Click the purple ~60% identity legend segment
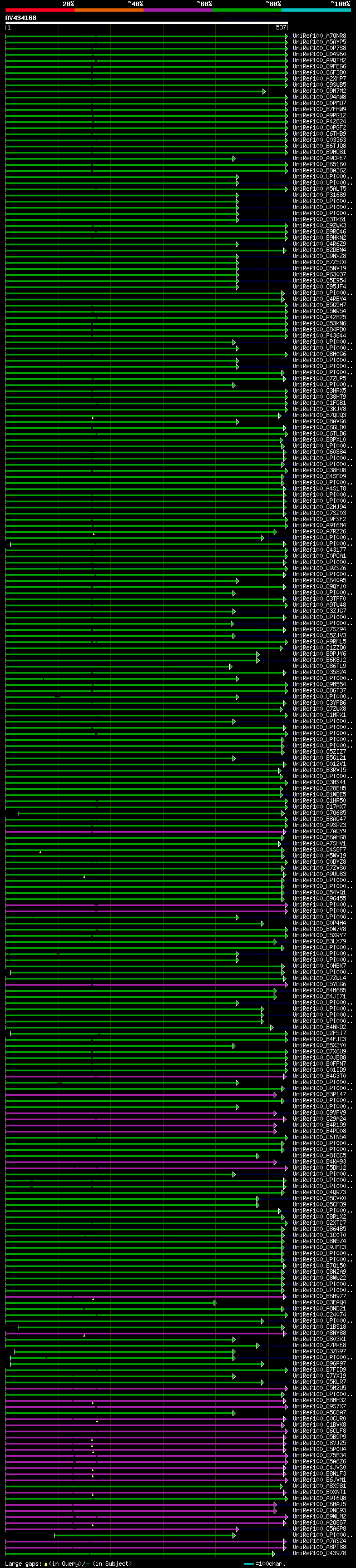Image resolution: width=356 pixels, height=1568 pixels. (x=179, y=10)
